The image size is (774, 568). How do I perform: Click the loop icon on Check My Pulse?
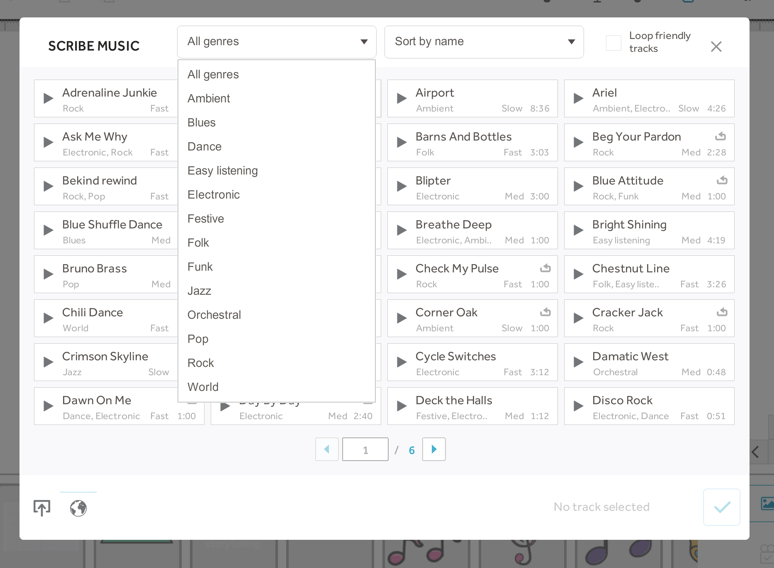545,268
